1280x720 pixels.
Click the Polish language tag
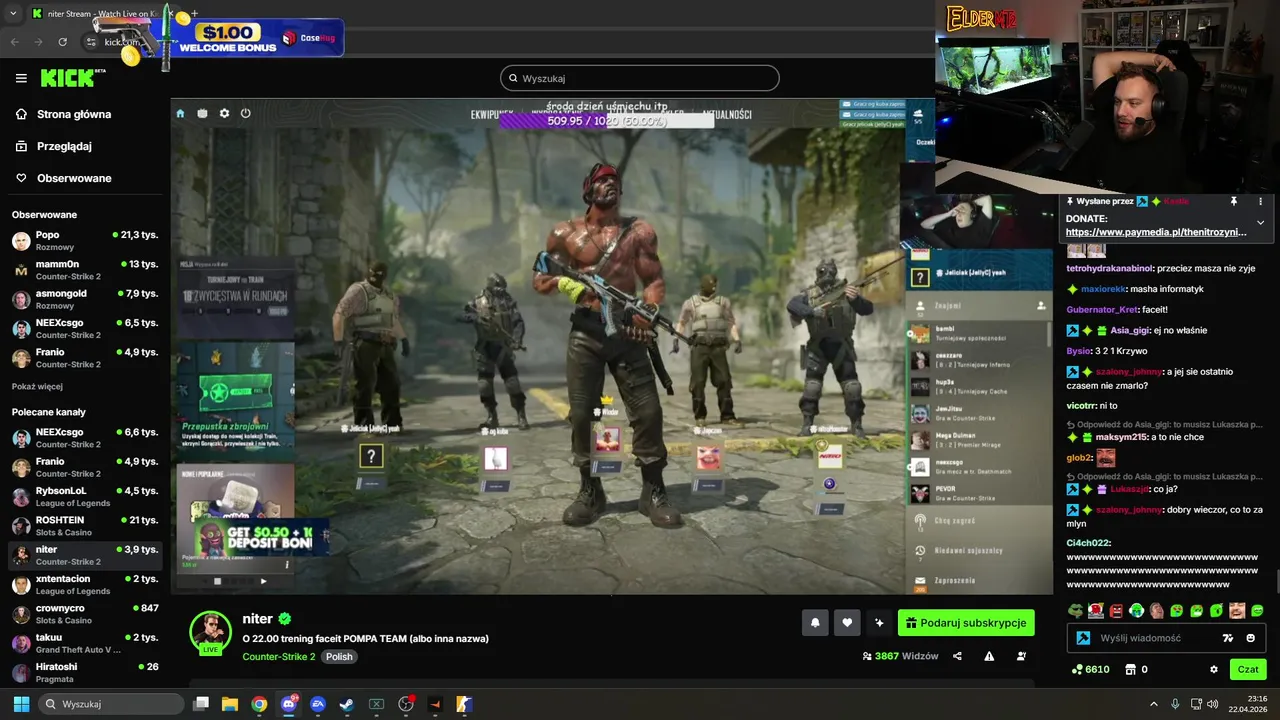(339, 657)
